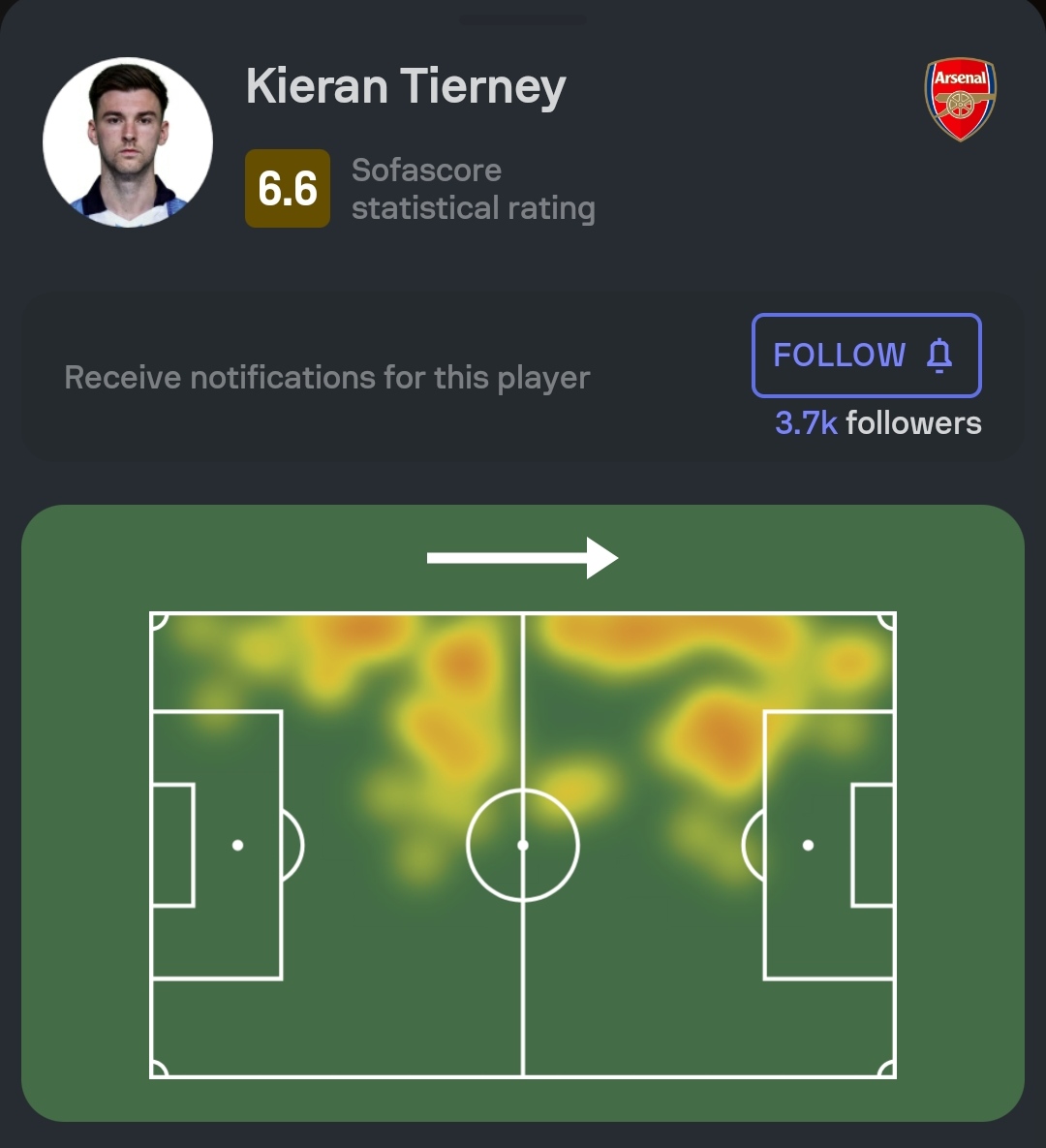Tap the orange hotspot left of halfway line

(463, 663)
